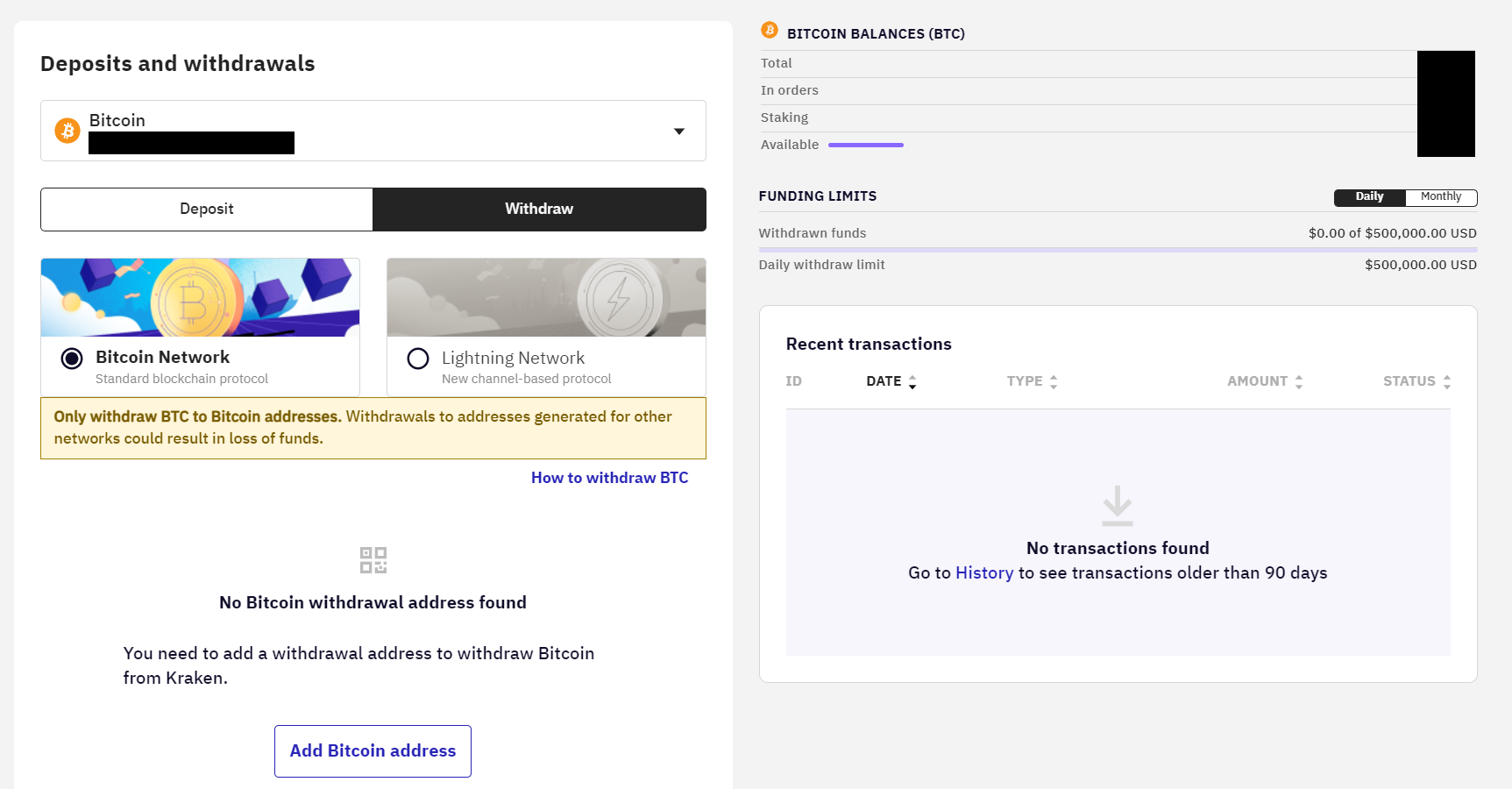Click the Deposits and withdrawals heading
Screen dimensions: 1512x789
[x=178, y=64]
